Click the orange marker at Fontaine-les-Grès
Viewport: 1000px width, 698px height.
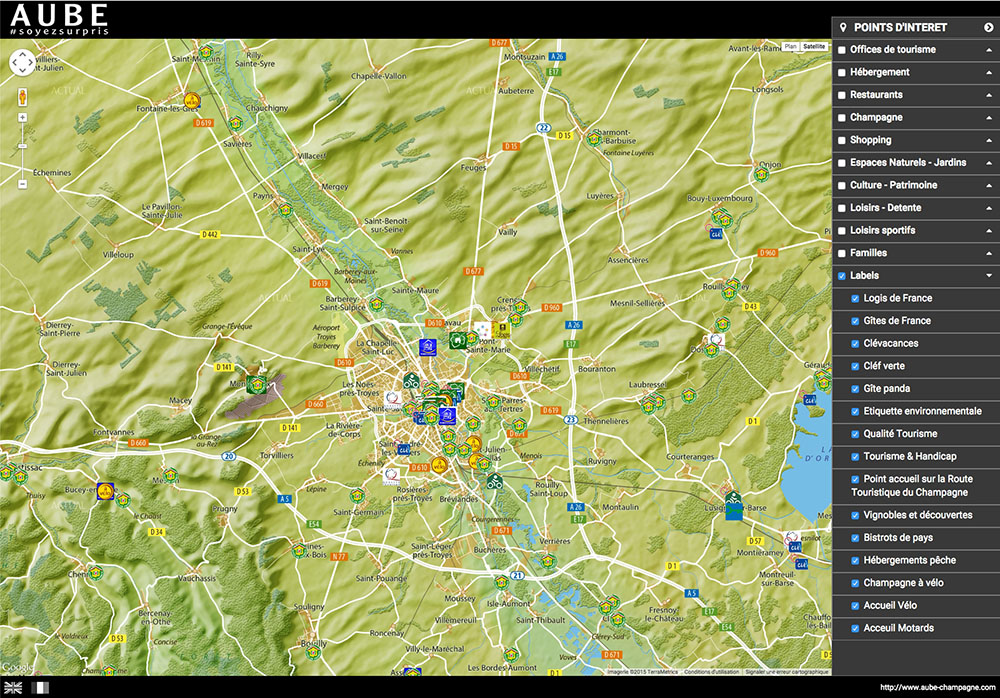191,101
